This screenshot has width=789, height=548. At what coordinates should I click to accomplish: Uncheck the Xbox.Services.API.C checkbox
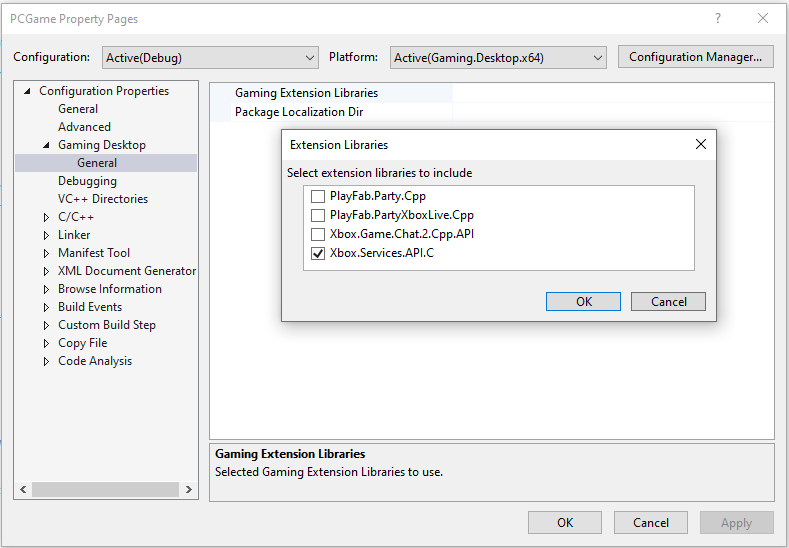(318, 254)
